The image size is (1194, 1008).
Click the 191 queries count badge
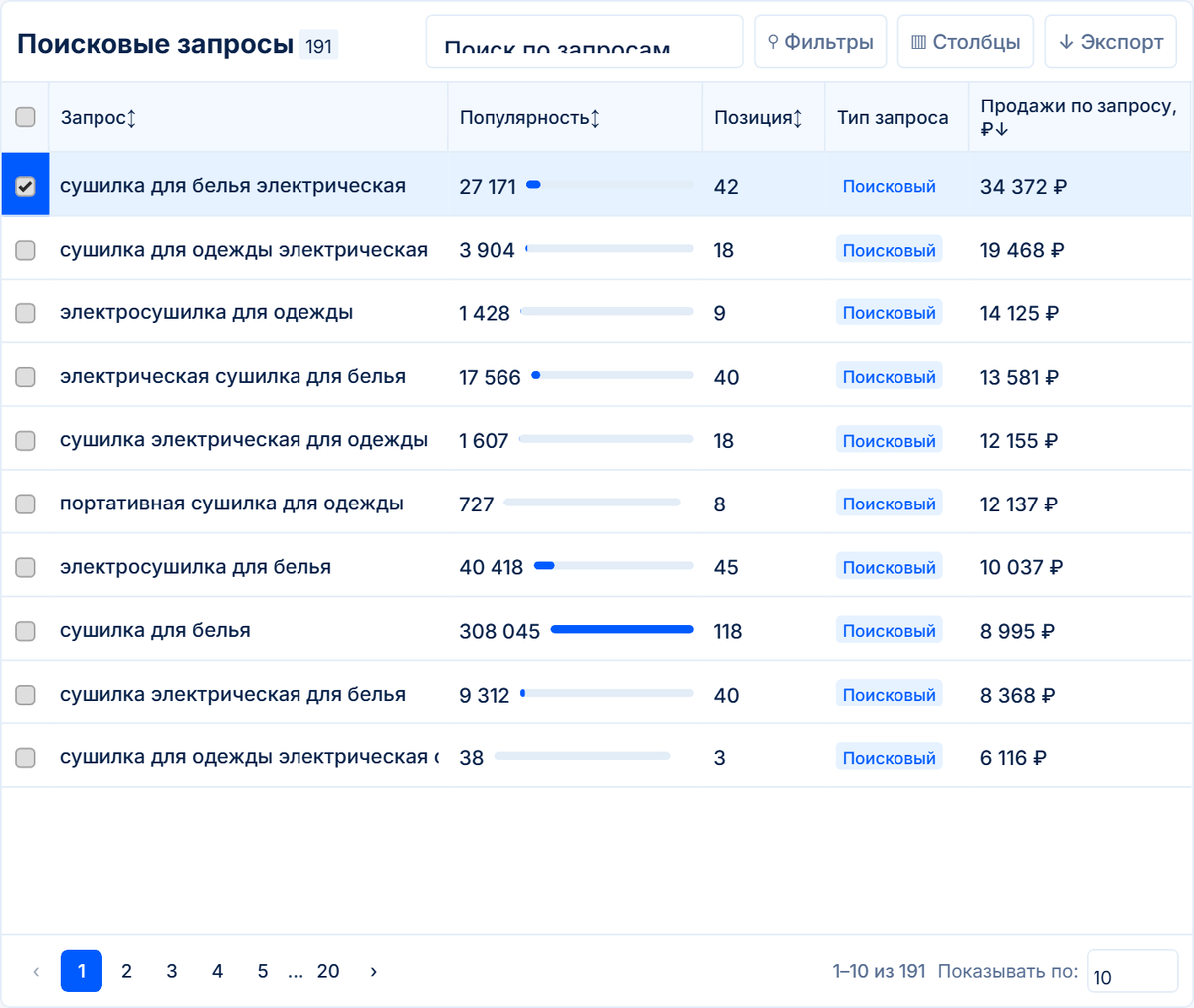coord(318,45)
